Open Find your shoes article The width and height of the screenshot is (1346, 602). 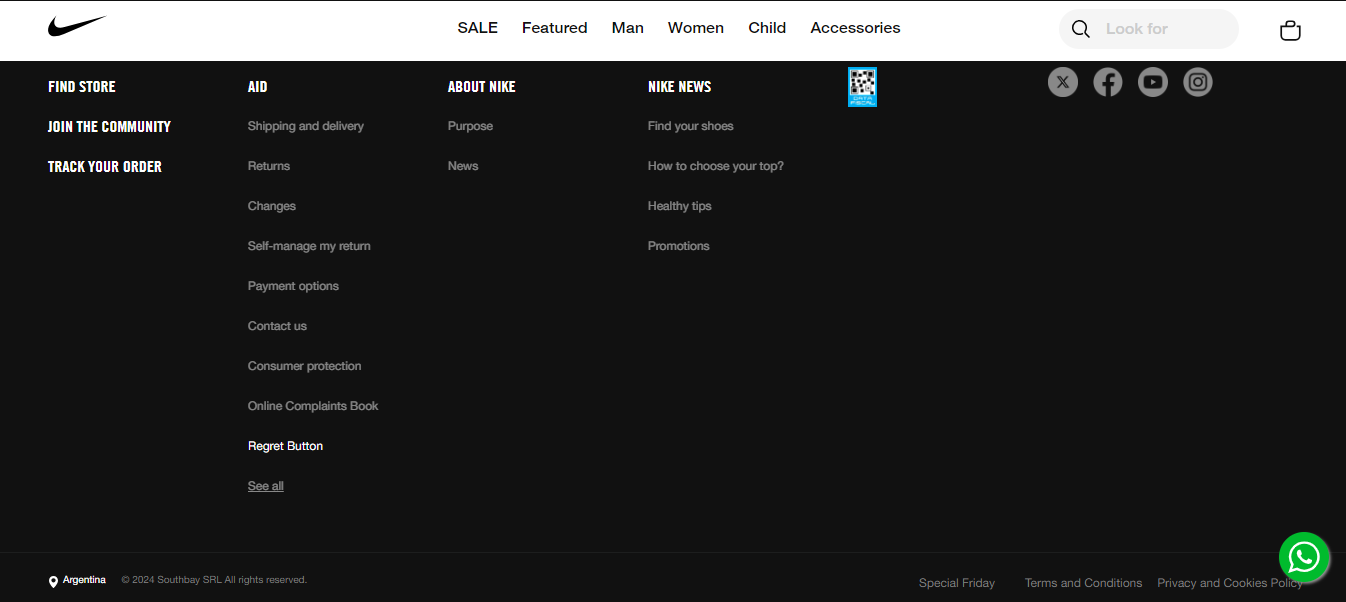(x=691, y=126)
